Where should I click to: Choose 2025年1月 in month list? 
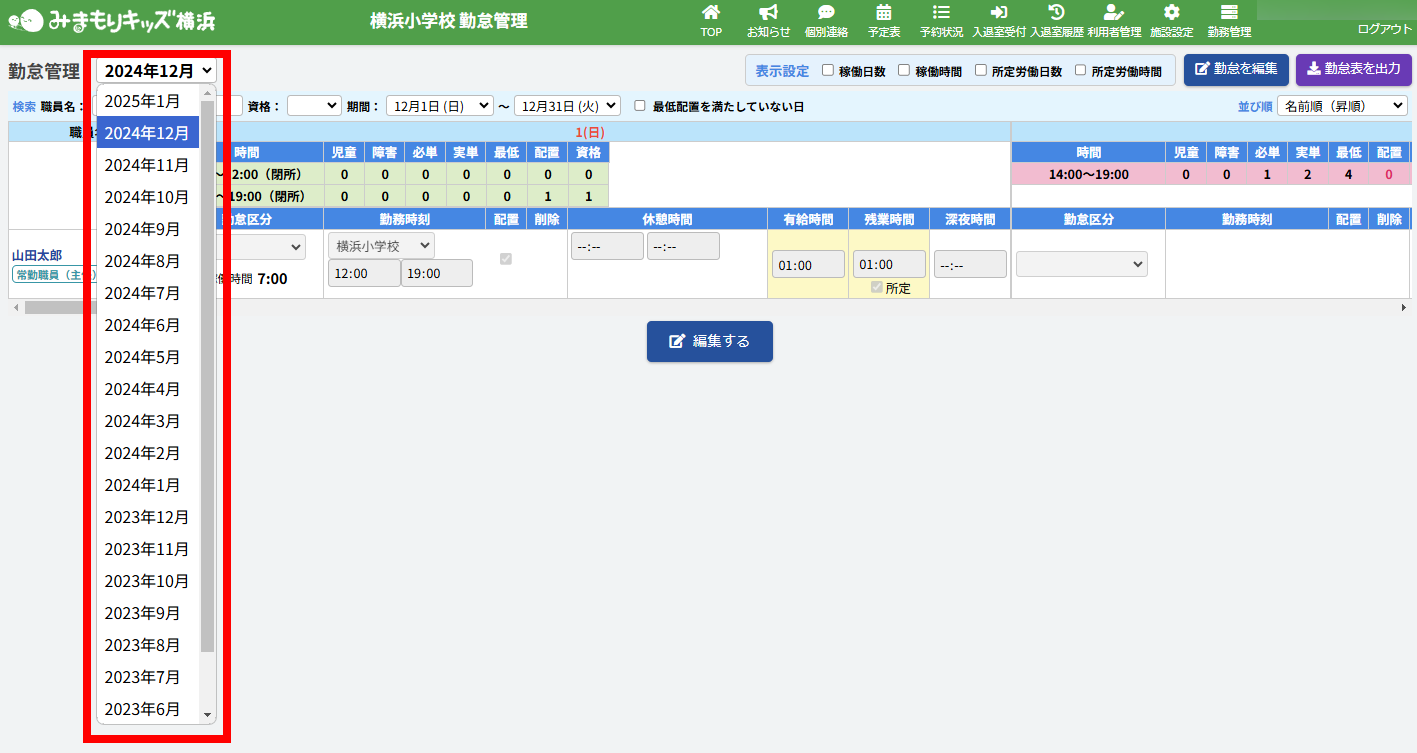click(x=143, y=101)
